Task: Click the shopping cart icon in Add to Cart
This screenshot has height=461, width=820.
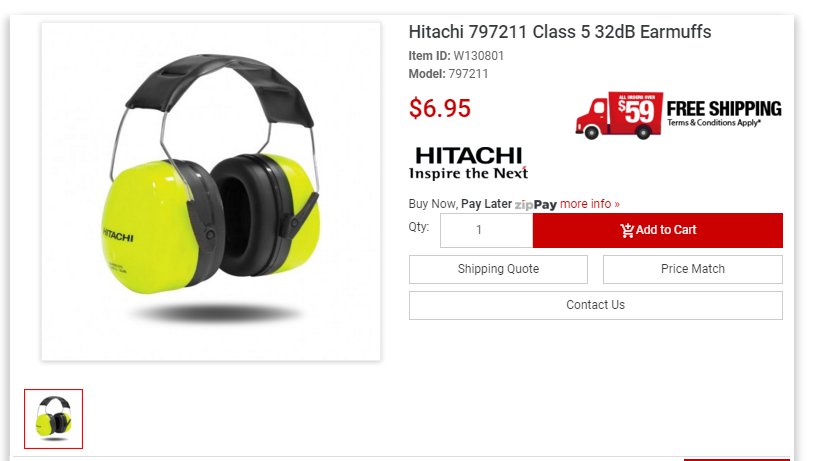Action: tap(627, 230)
